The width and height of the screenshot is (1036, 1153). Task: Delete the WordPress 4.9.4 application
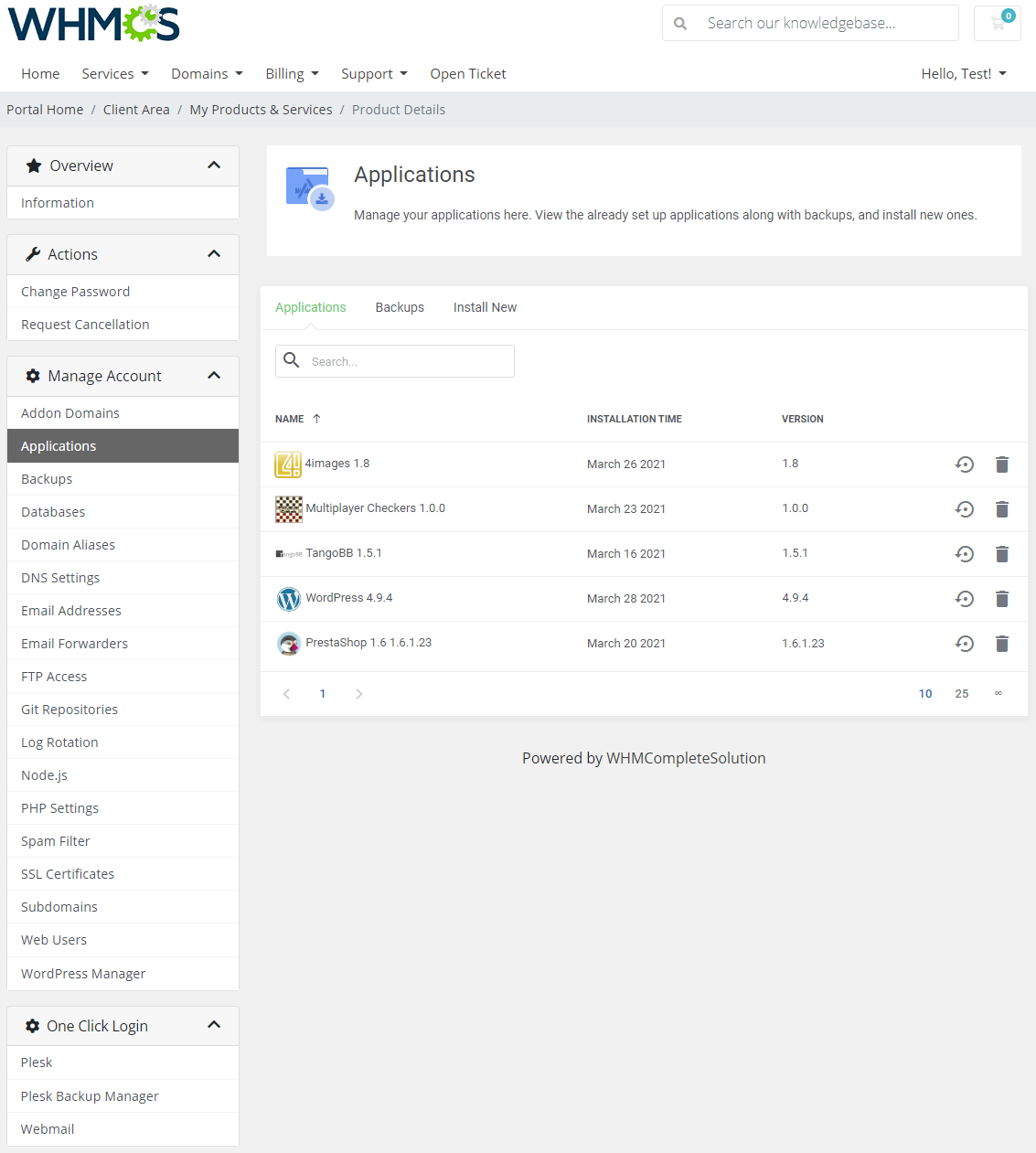point(1002,599)
